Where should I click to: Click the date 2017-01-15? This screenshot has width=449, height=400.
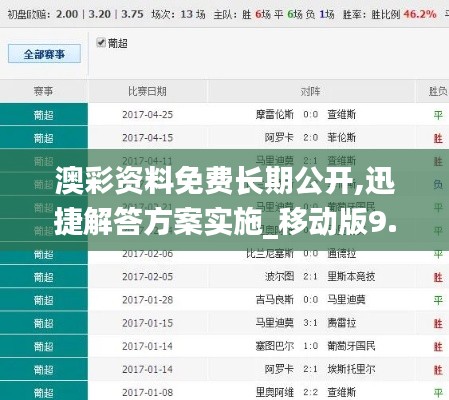[147, 323]
